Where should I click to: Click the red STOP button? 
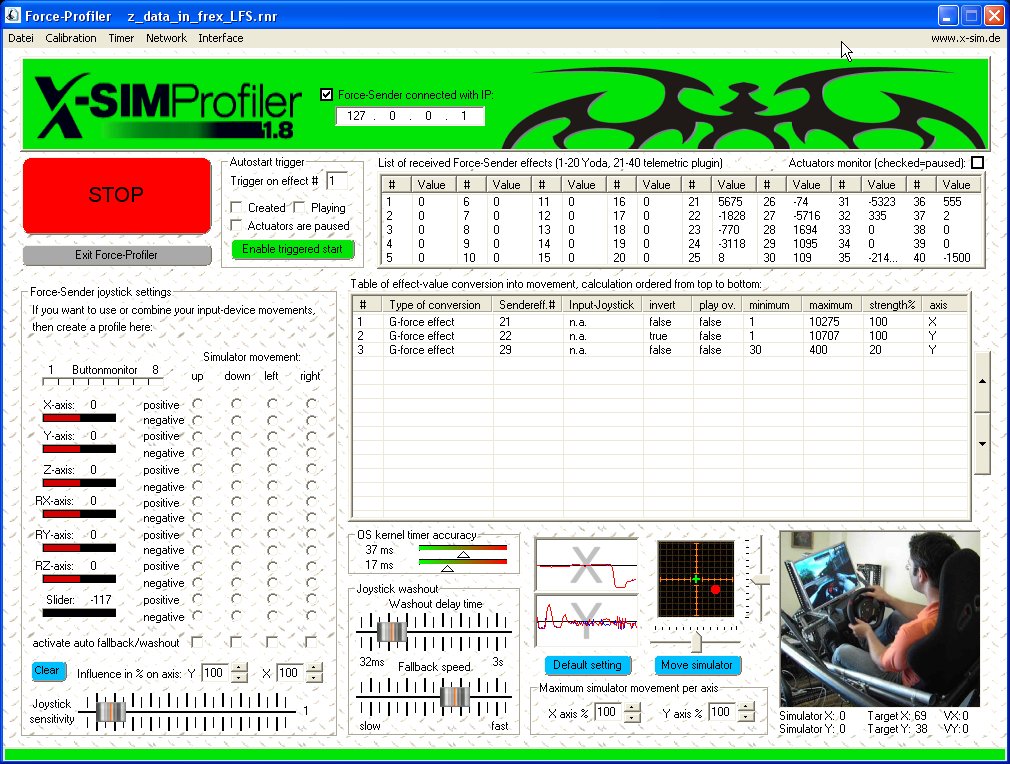(117, 195)
